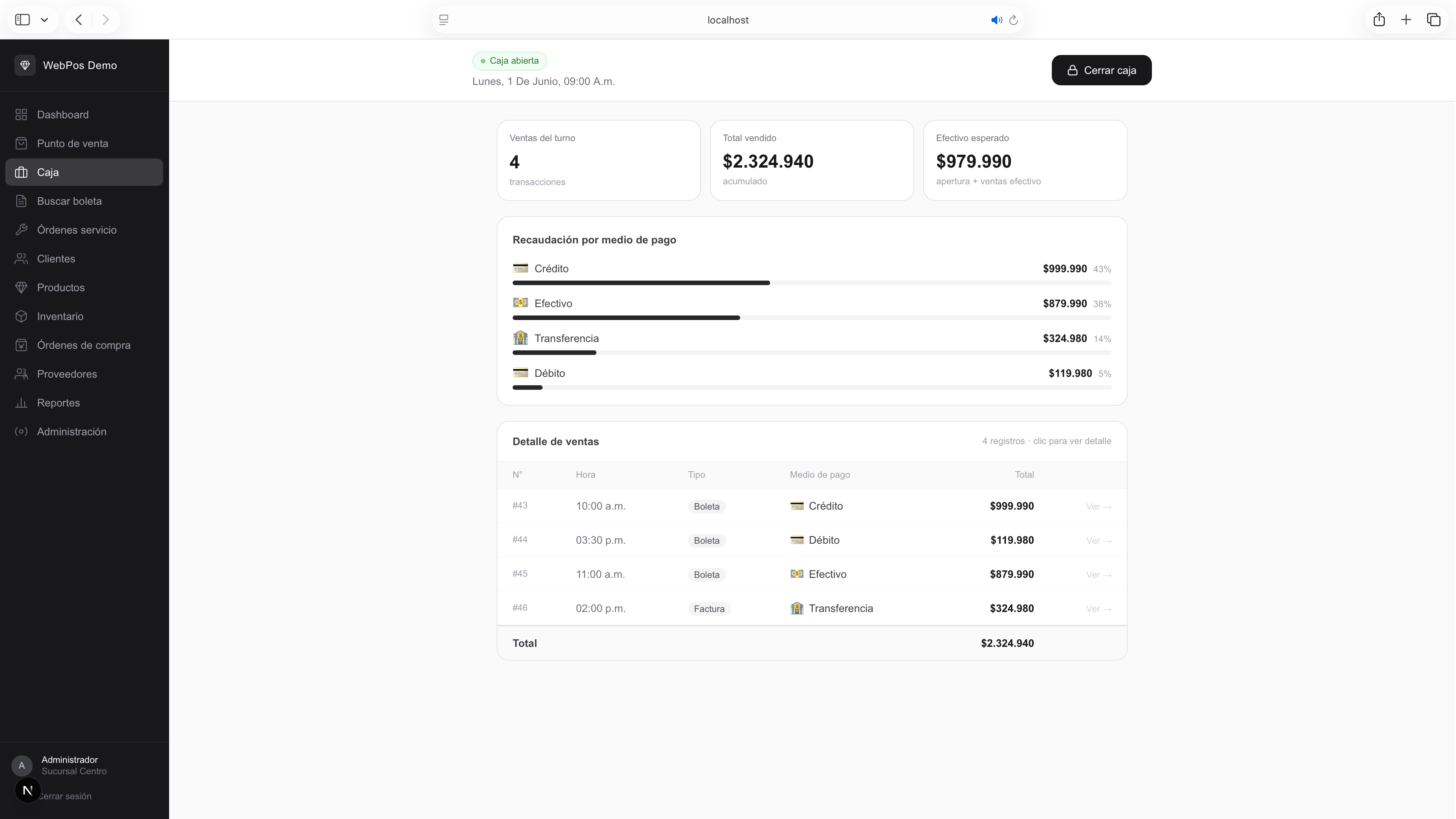Open the Administración settings icon
Viewport: 1456px width, 819px height.
click(x=22, y=432)
